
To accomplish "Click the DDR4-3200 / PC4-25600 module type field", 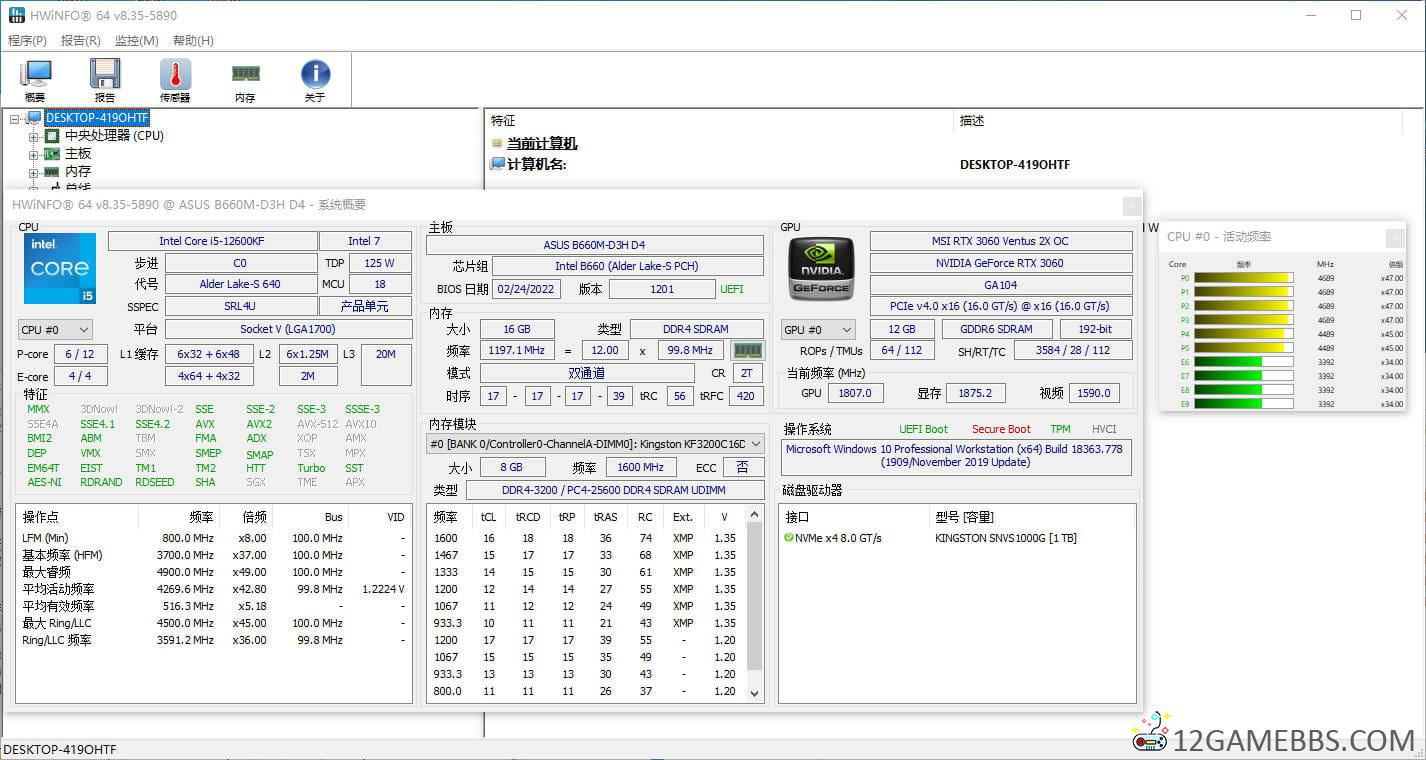I will pyautogui.click(x=614, y=490).
